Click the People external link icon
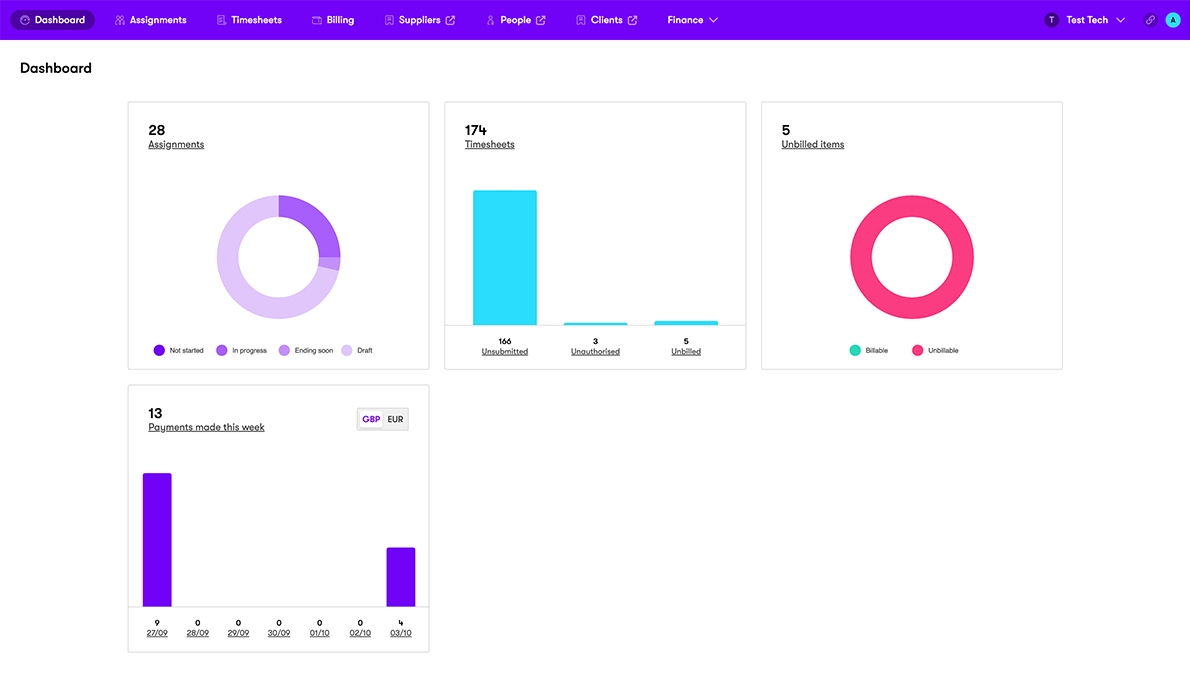 pyautogui.click(x=540, y=20)
